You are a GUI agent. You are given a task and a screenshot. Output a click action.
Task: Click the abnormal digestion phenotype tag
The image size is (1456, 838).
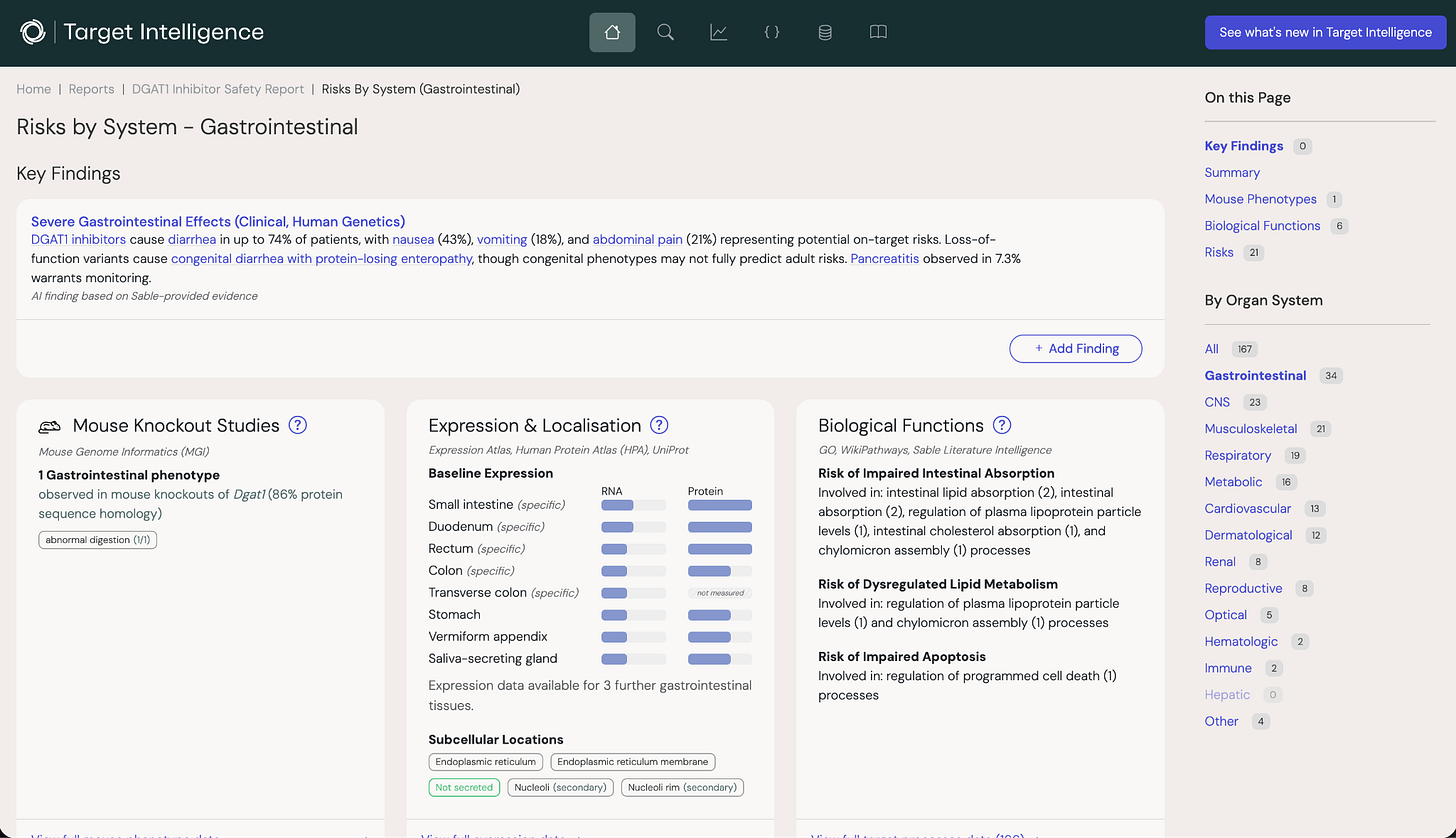(98, 540)
